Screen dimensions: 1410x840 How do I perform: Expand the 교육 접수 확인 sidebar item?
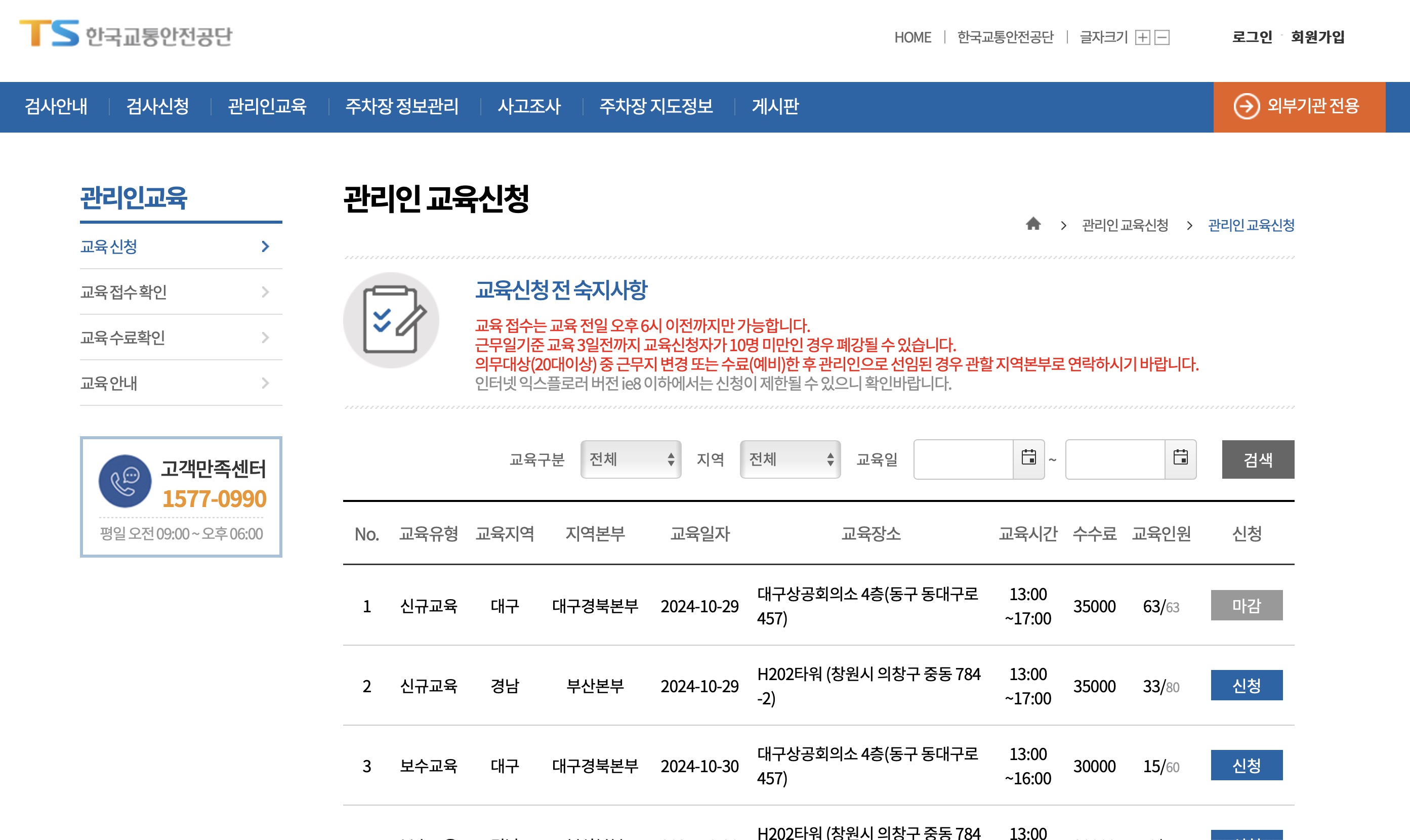tap(181, 292)
